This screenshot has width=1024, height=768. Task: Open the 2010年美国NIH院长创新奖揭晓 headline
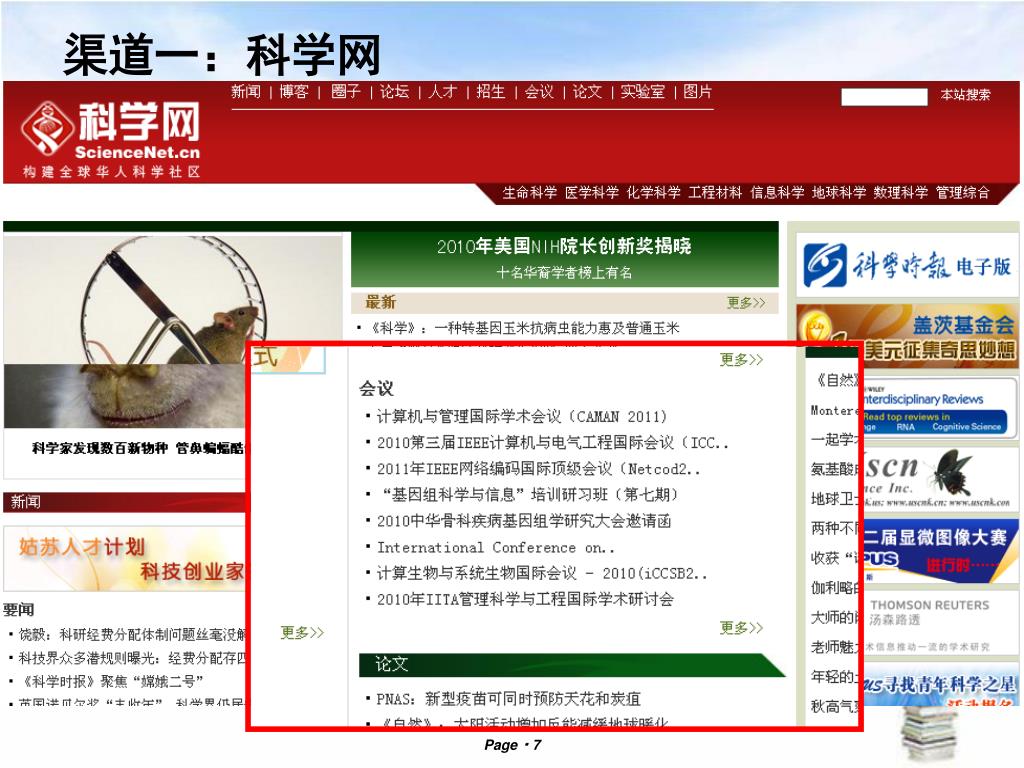(564, 246)
